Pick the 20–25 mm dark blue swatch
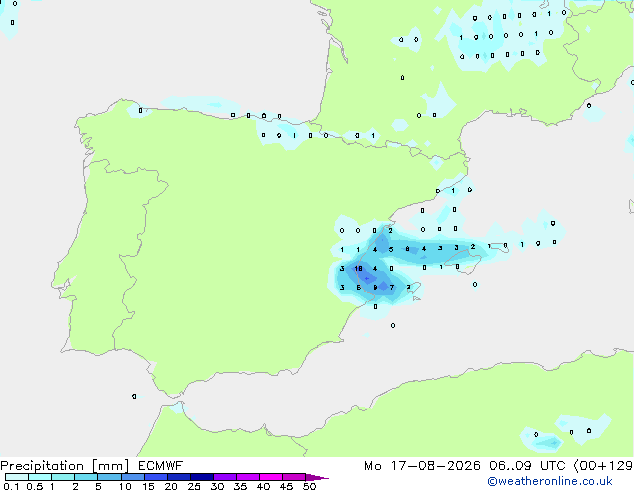 point(178,477)
